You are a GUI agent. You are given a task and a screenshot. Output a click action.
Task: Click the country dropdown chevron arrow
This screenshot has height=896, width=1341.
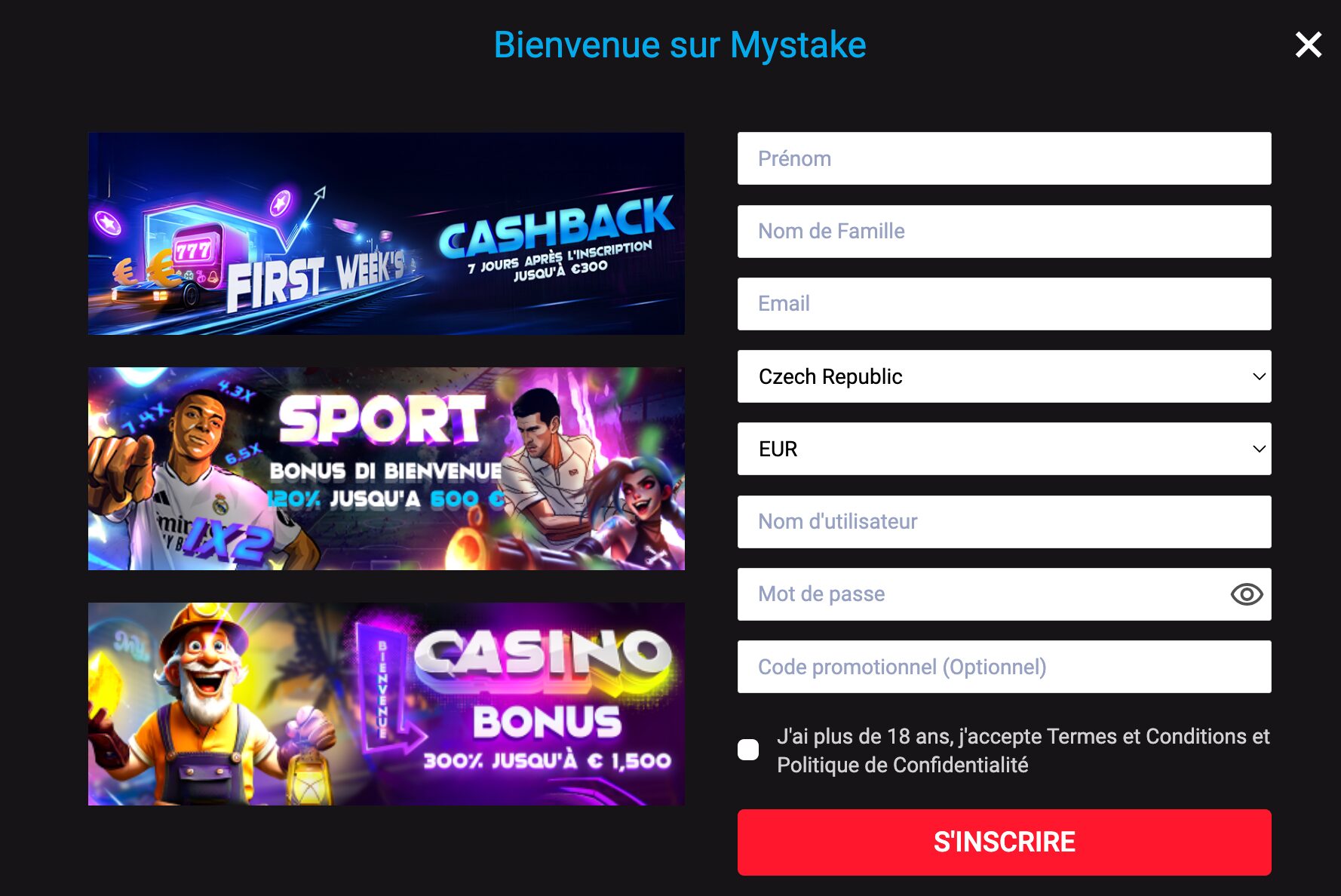click(1259, 376)
